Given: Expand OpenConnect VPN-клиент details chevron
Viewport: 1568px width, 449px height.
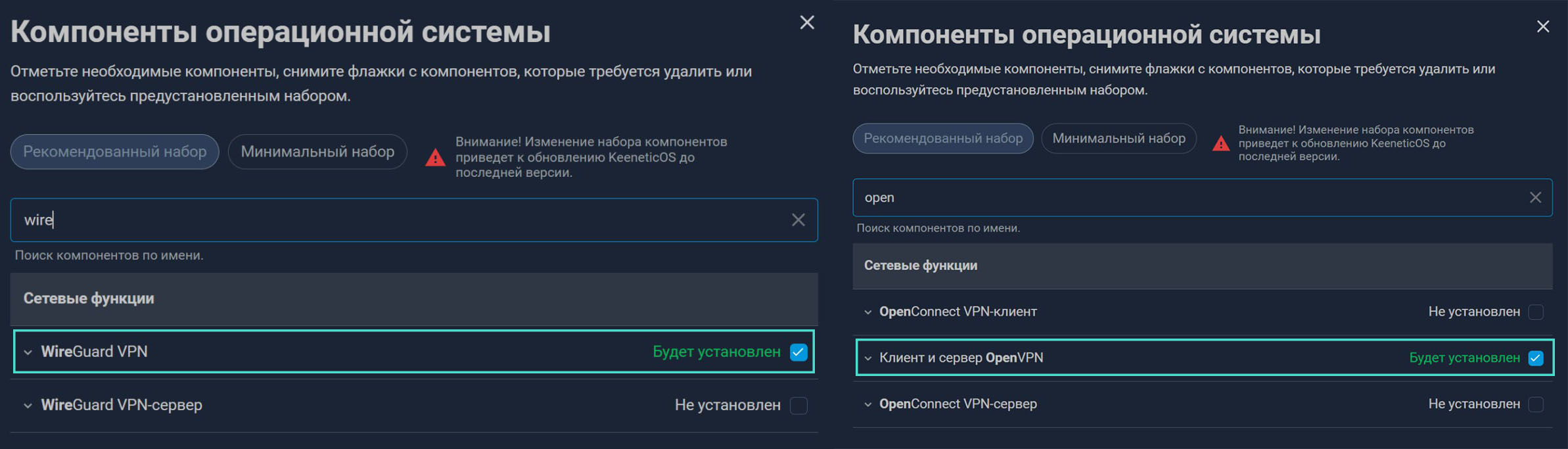Looking at the screenshot, I should (x=868, y=312).
